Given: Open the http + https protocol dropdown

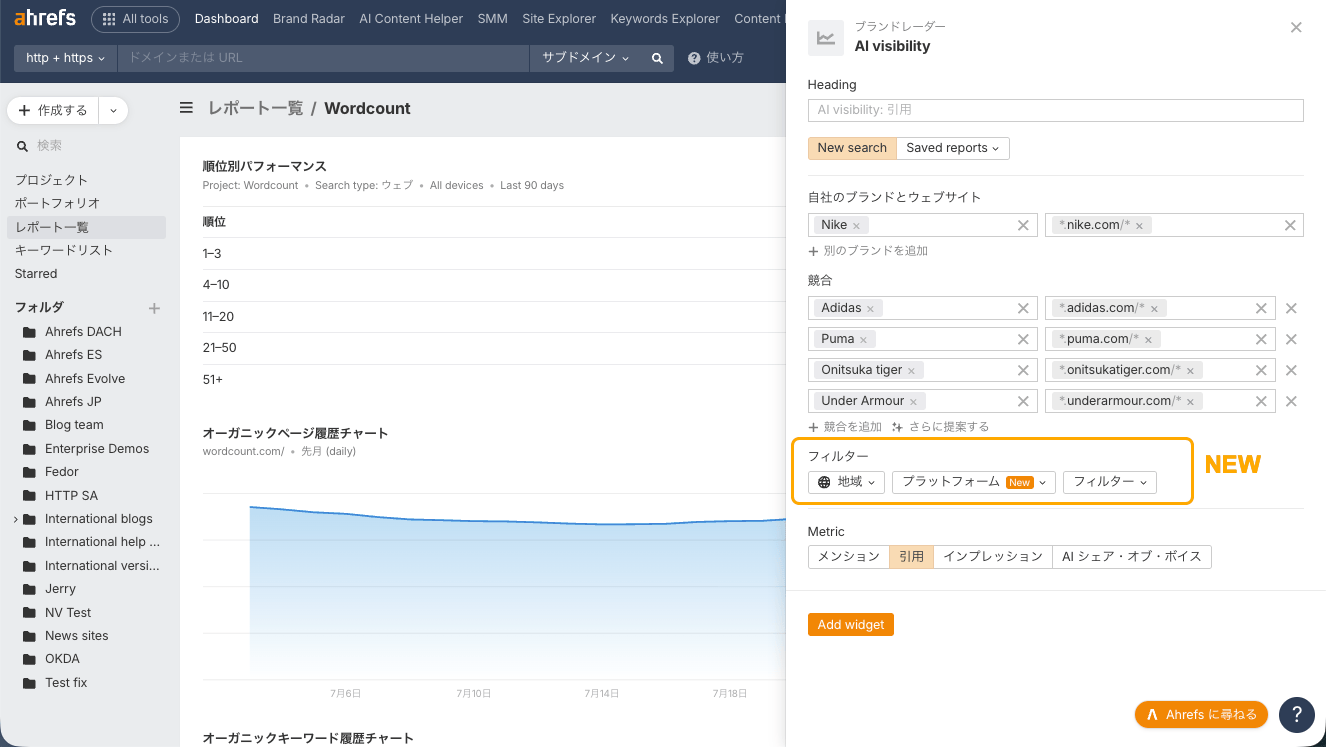Looking at the screenshot, I should click(66, 58).
